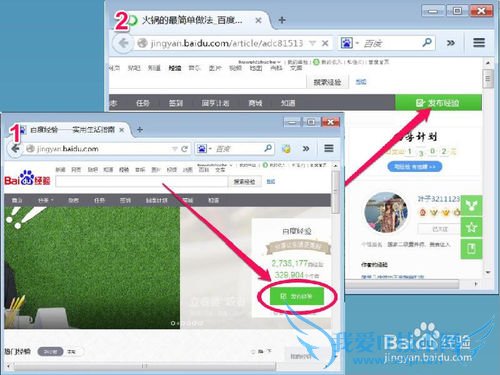Click the 百度经验 search input field
This screenshot has width=500, height=375.
[x=142, y=181]
